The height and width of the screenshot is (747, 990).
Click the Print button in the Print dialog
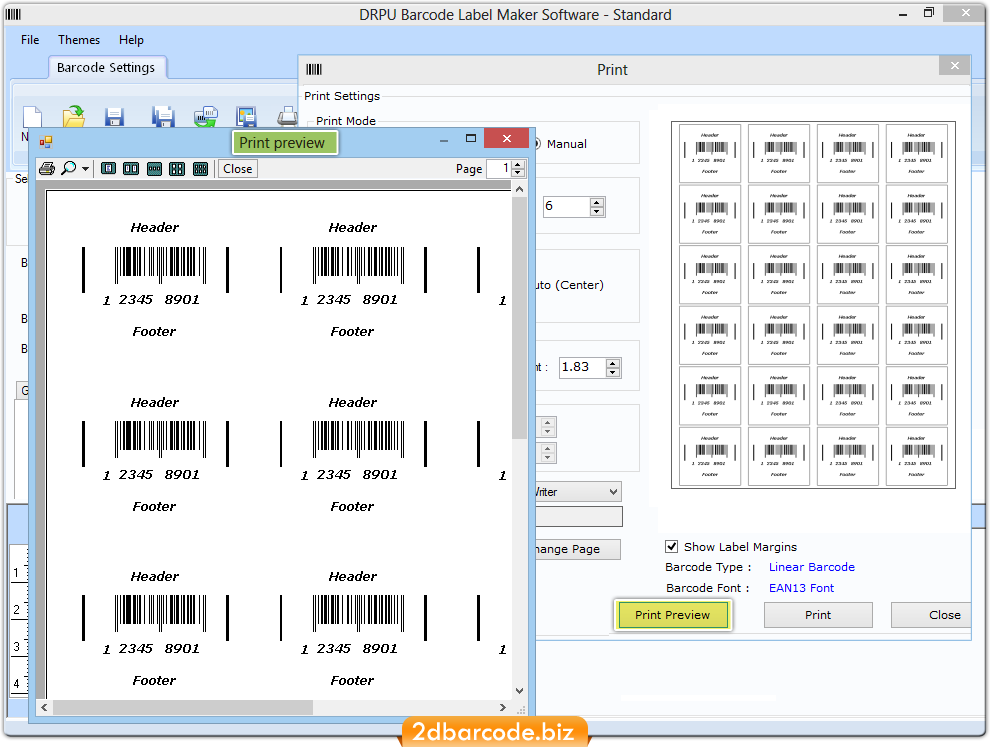pyautogui.click(x=818, y=615)
